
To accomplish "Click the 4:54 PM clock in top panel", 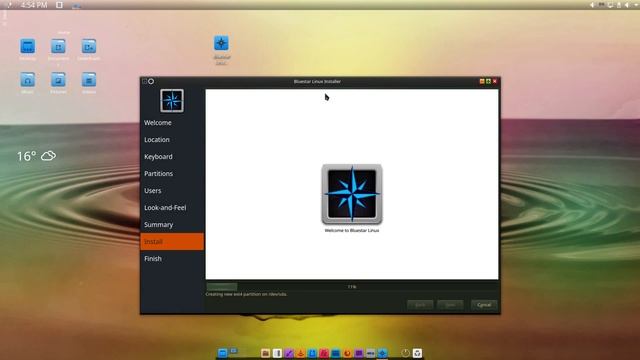I will tap(33, 5).
